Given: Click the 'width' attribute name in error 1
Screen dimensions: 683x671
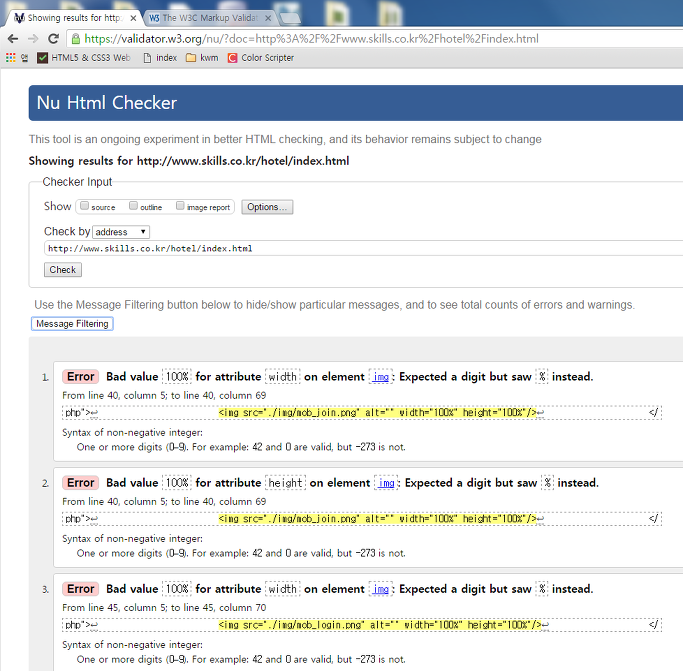Looking at the screenshot, I should click(x=282, y=377).
